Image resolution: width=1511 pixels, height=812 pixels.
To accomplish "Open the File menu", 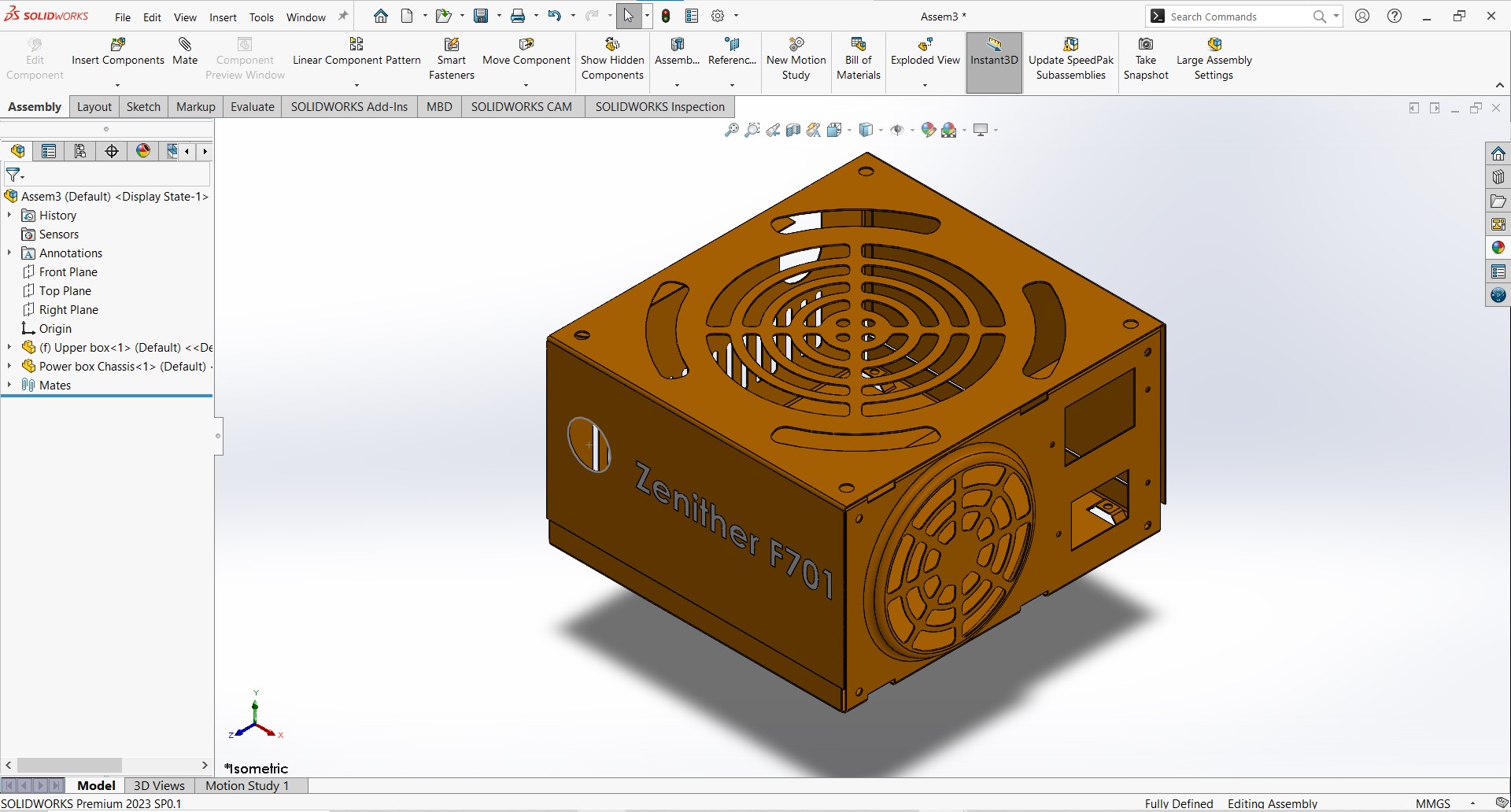I will tap(123, 17).
